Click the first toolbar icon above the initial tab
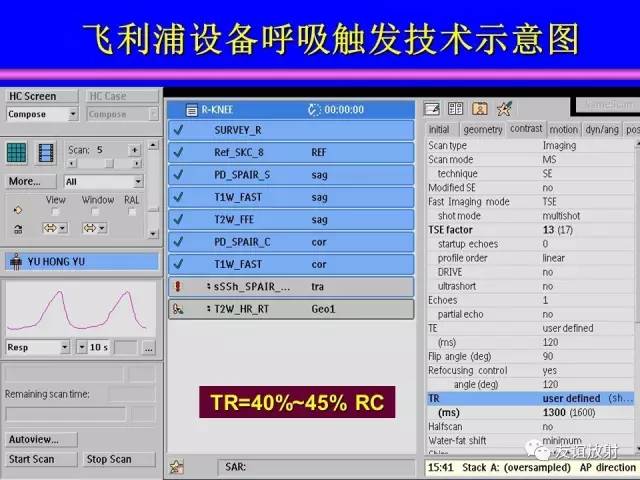The height and width of the screenshot is (480, 640). (x=432, y=109)
